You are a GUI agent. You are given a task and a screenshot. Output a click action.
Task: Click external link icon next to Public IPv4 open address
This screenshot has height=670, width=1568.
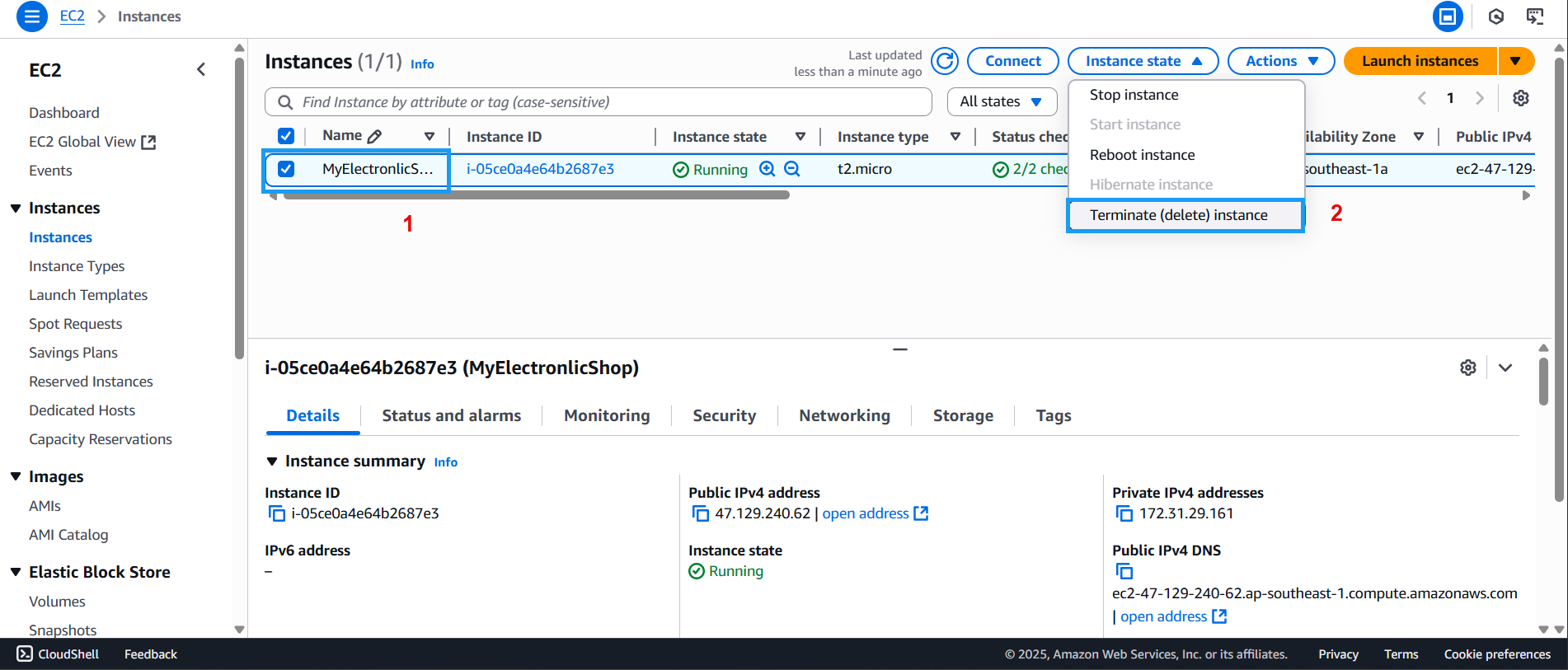point(921,513)
